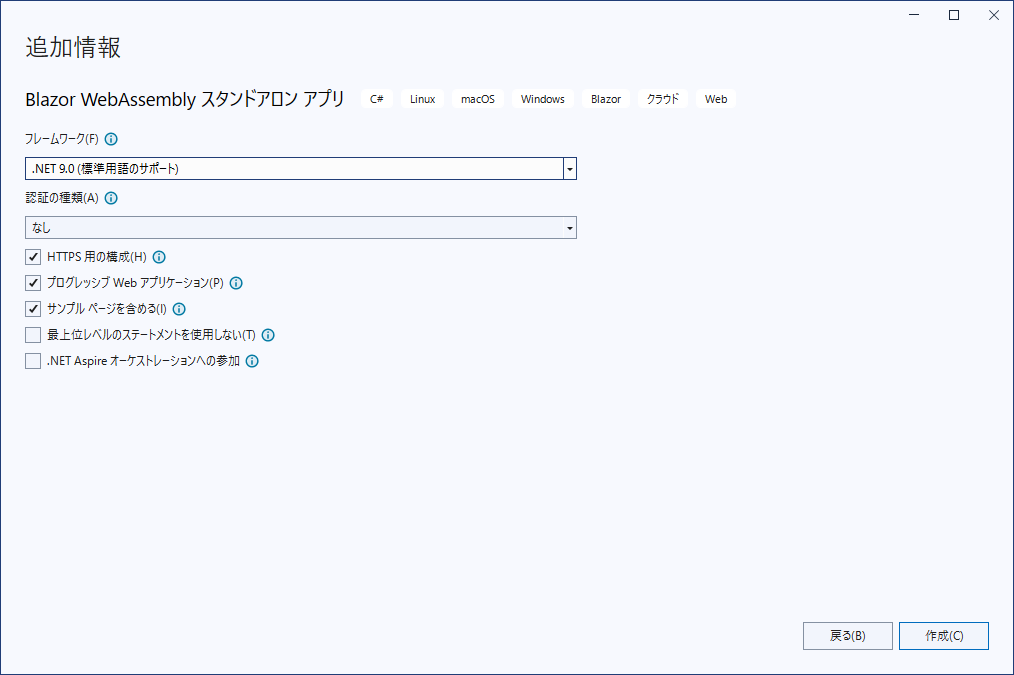Disable プログレッシブ Web アプリケーション checkbox
The image size is (1014, 675).
[33, 283]
